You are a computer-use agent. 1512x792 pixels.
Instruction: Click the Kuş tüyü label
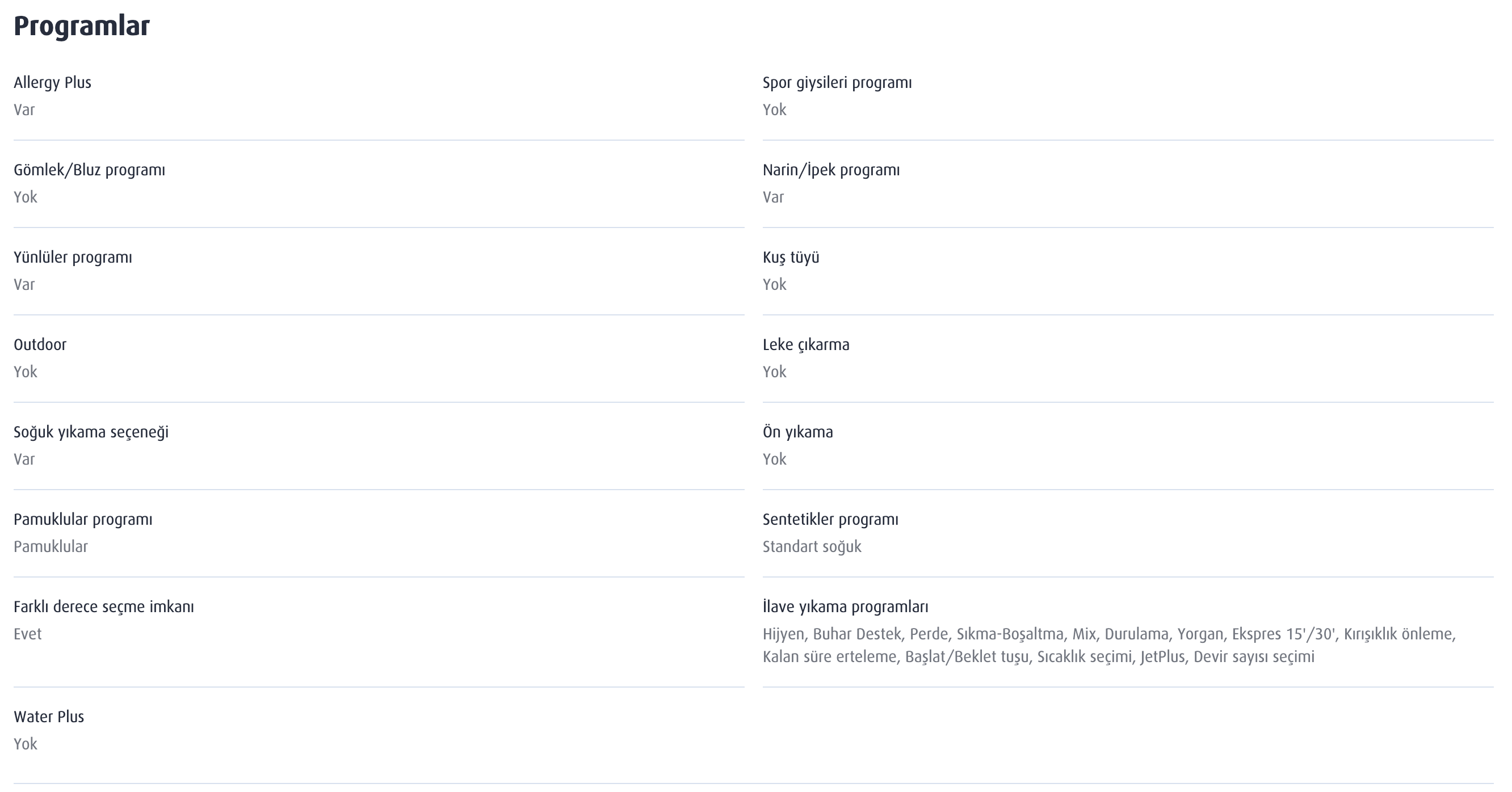[791, 258]
